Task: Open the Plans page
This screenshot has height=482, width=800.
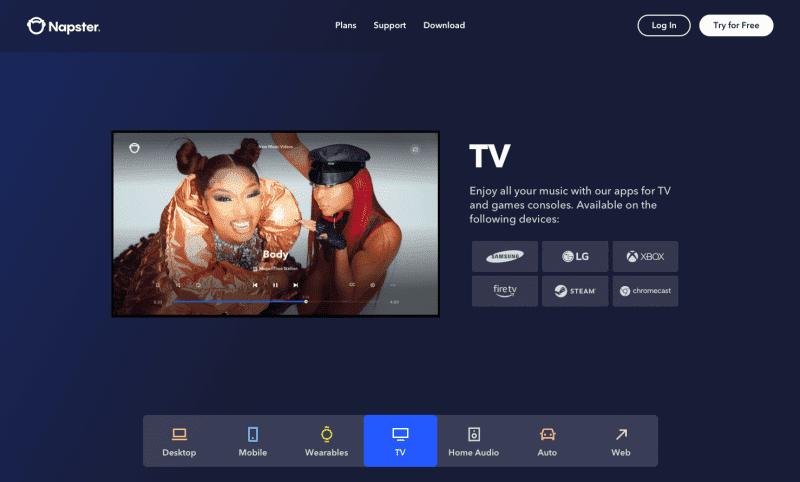Action: [345, 25]
